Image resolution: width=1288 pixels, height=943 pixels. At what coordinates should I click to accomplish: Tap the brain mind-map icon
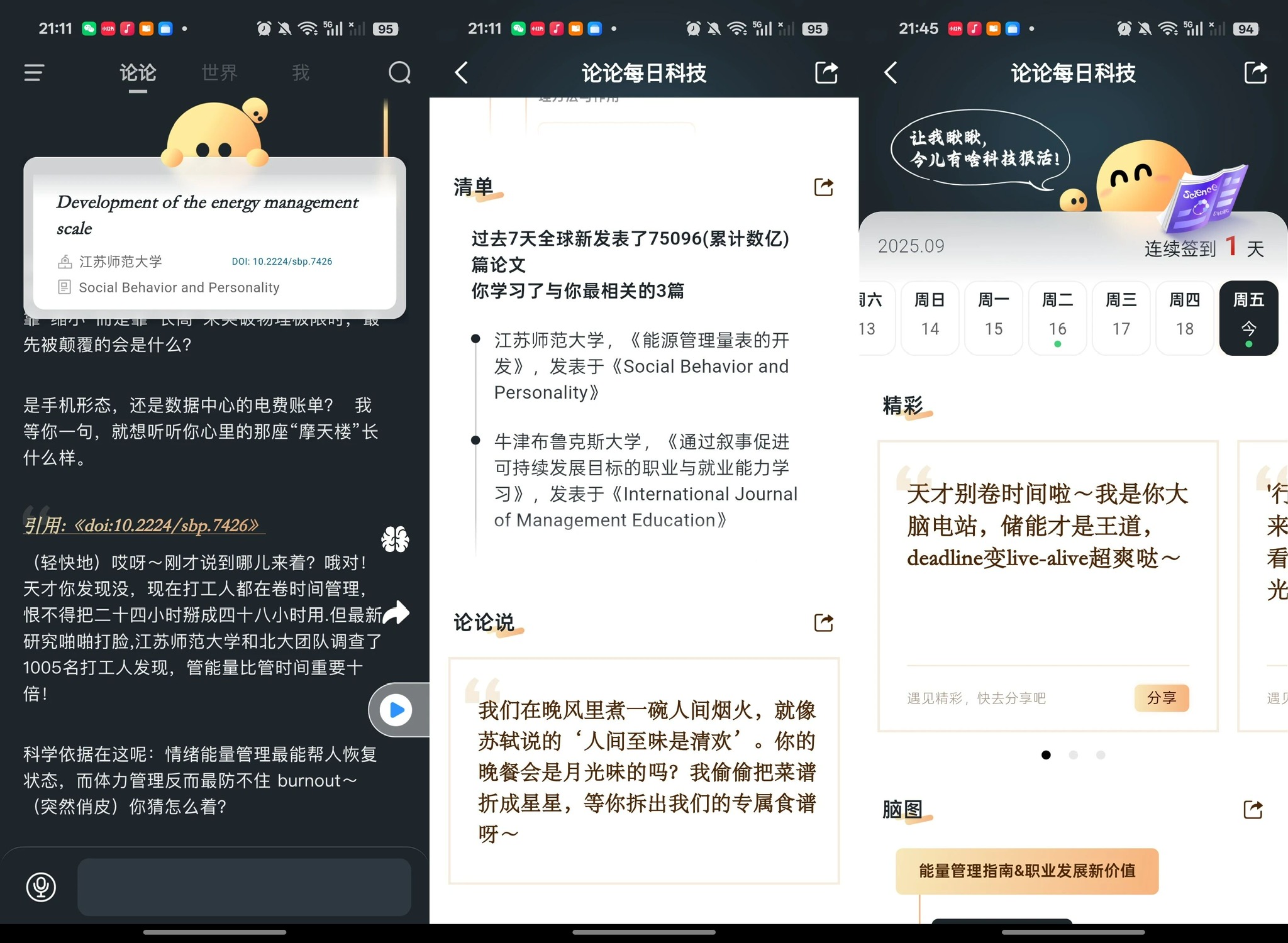tap(395, 539)
